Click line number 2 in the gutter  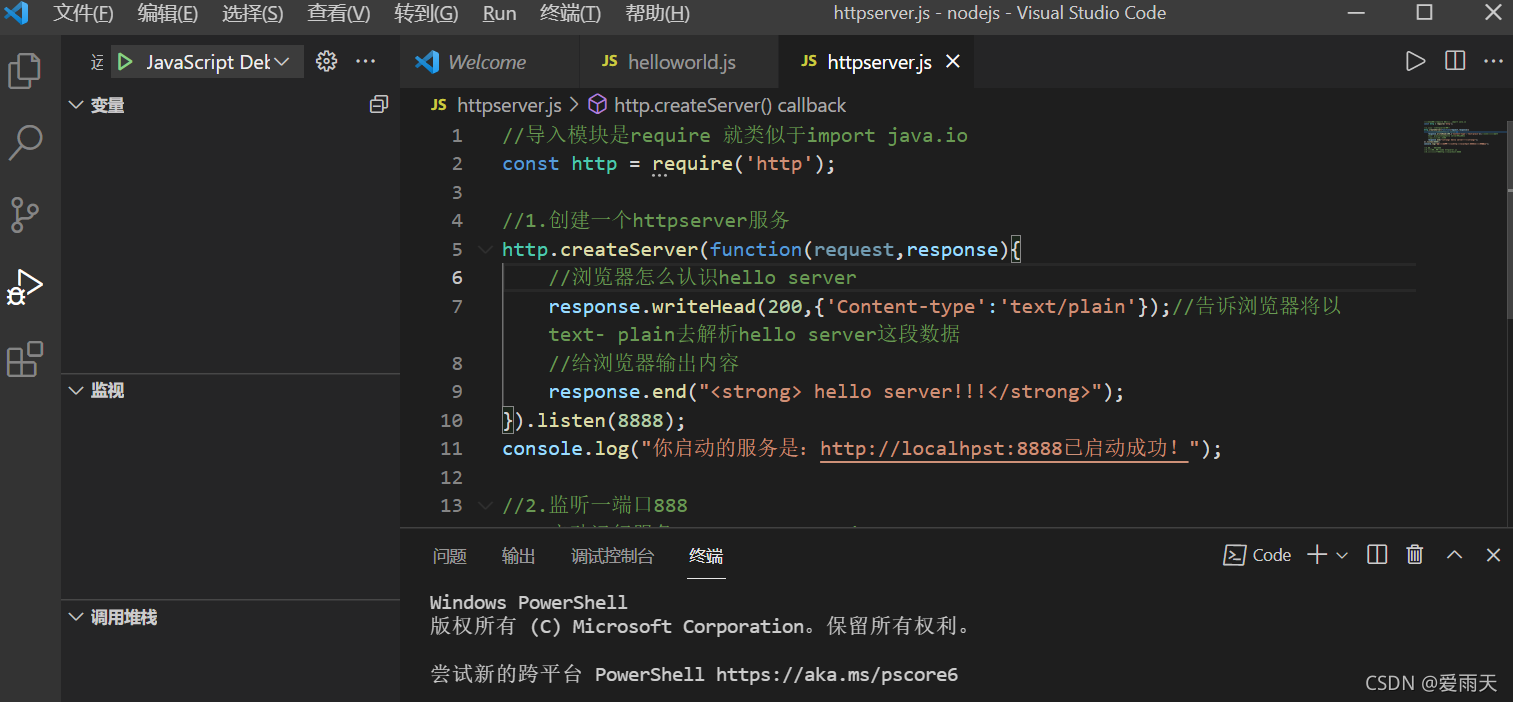457,163
